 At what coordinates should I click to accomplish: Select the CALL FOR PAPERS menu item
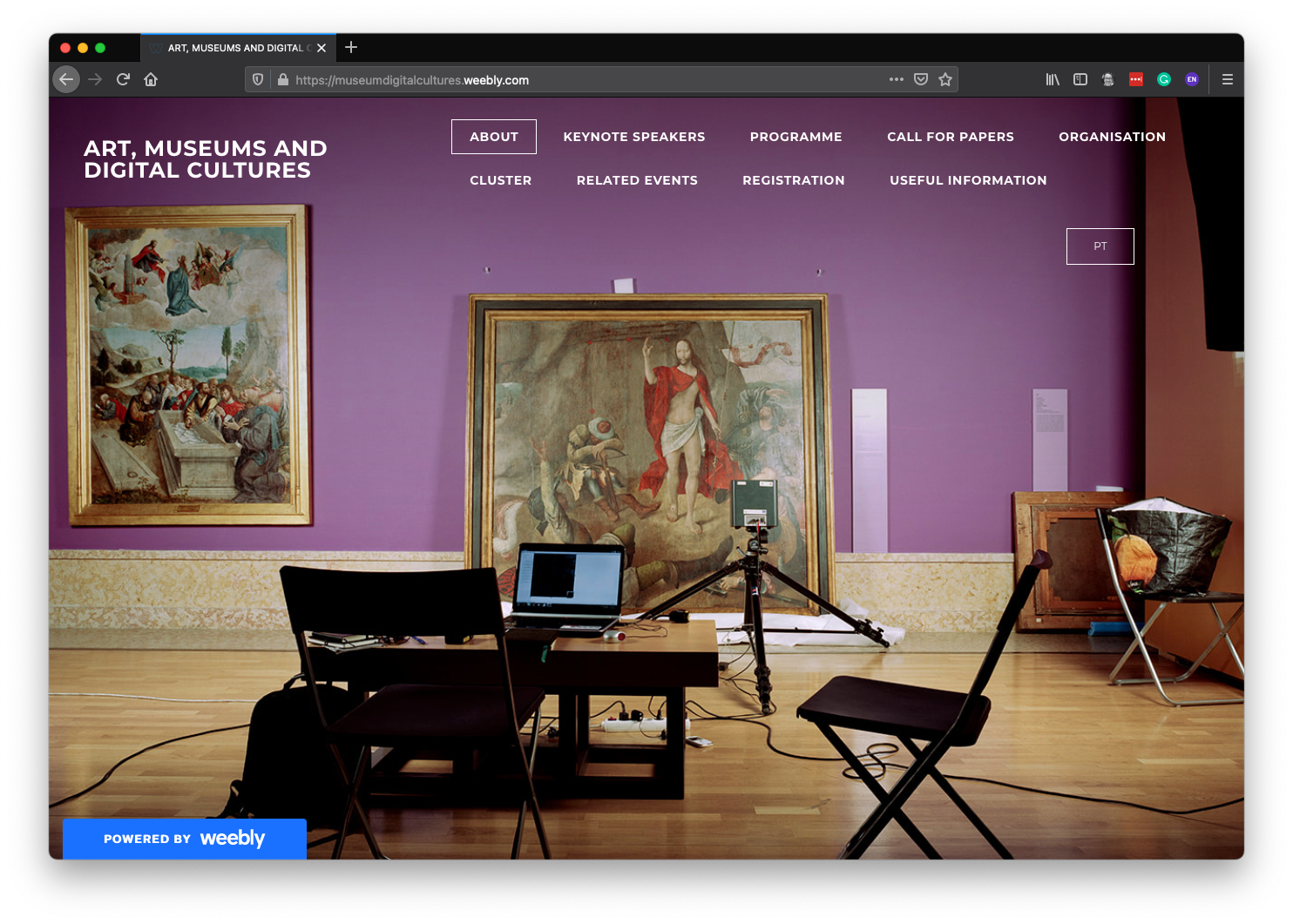tap(950, 137)
